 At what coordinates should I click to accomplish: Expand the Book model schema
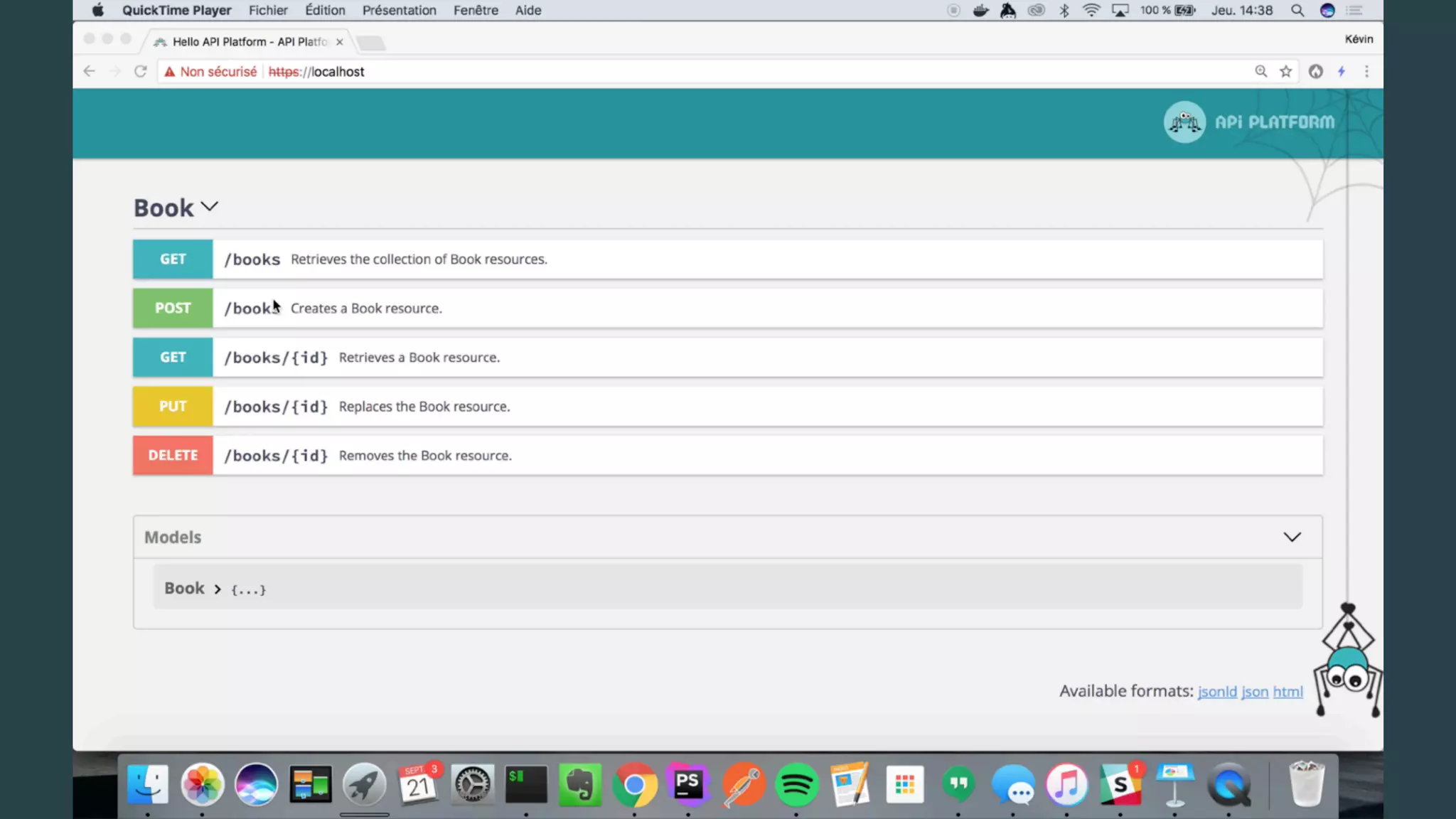click(217, 589)
